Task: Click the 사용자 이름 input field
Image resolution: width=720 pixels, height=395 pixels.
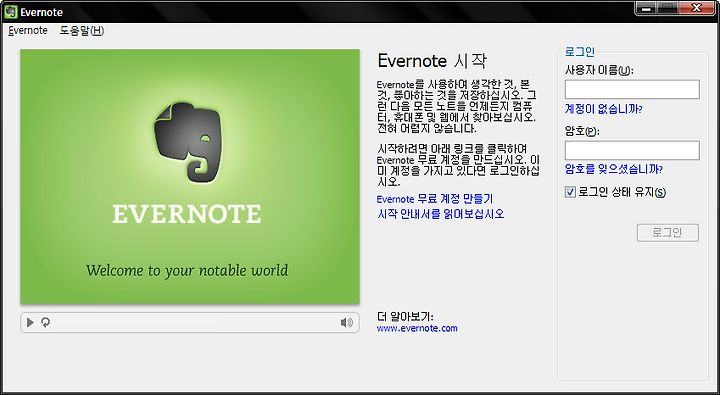Action: 632,90
